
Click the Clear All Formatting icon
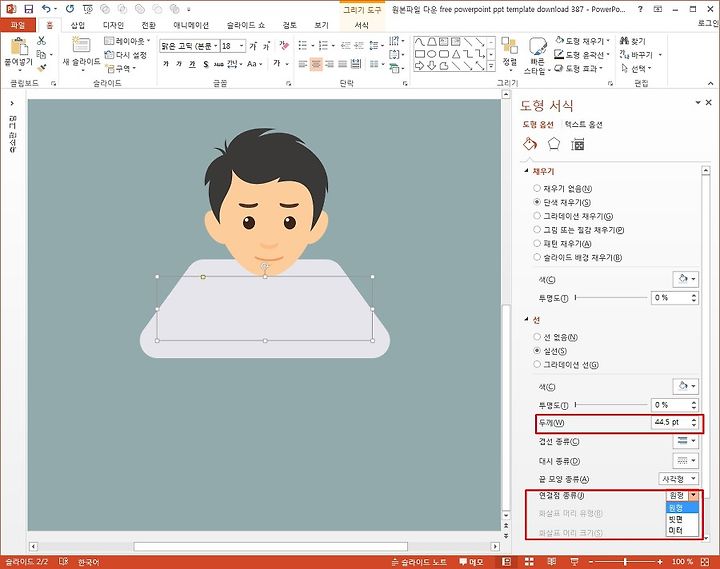tap(284, 45)
